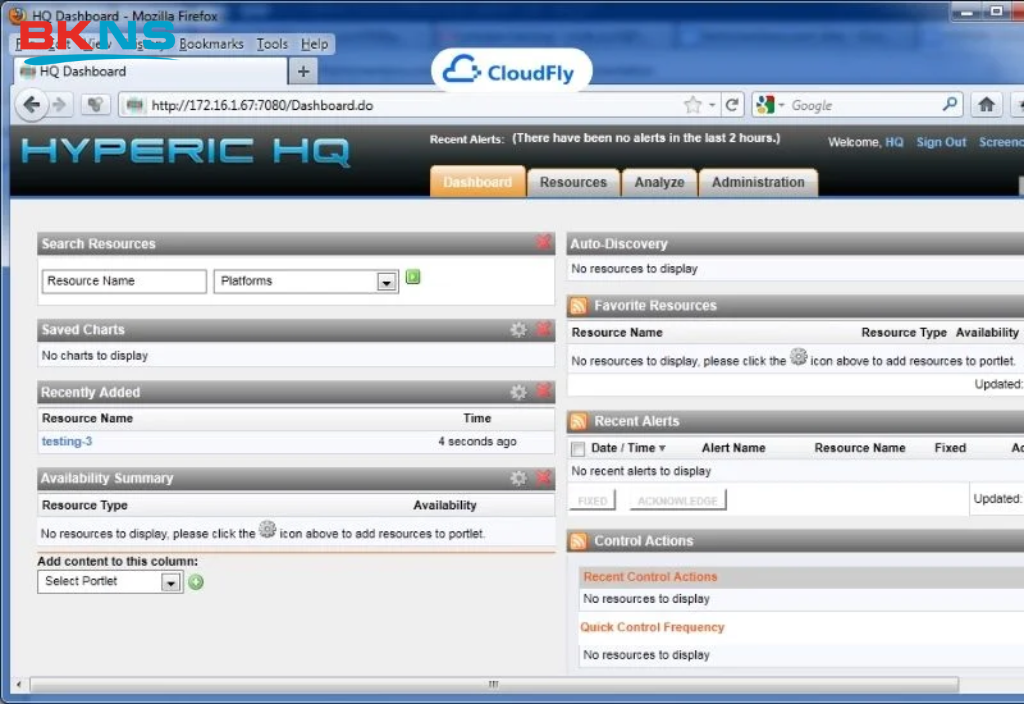Viewport: 1024px width, 706px height.
Task: Open gear settings on the Availability Summary portlet
Action: click(518, 478)
